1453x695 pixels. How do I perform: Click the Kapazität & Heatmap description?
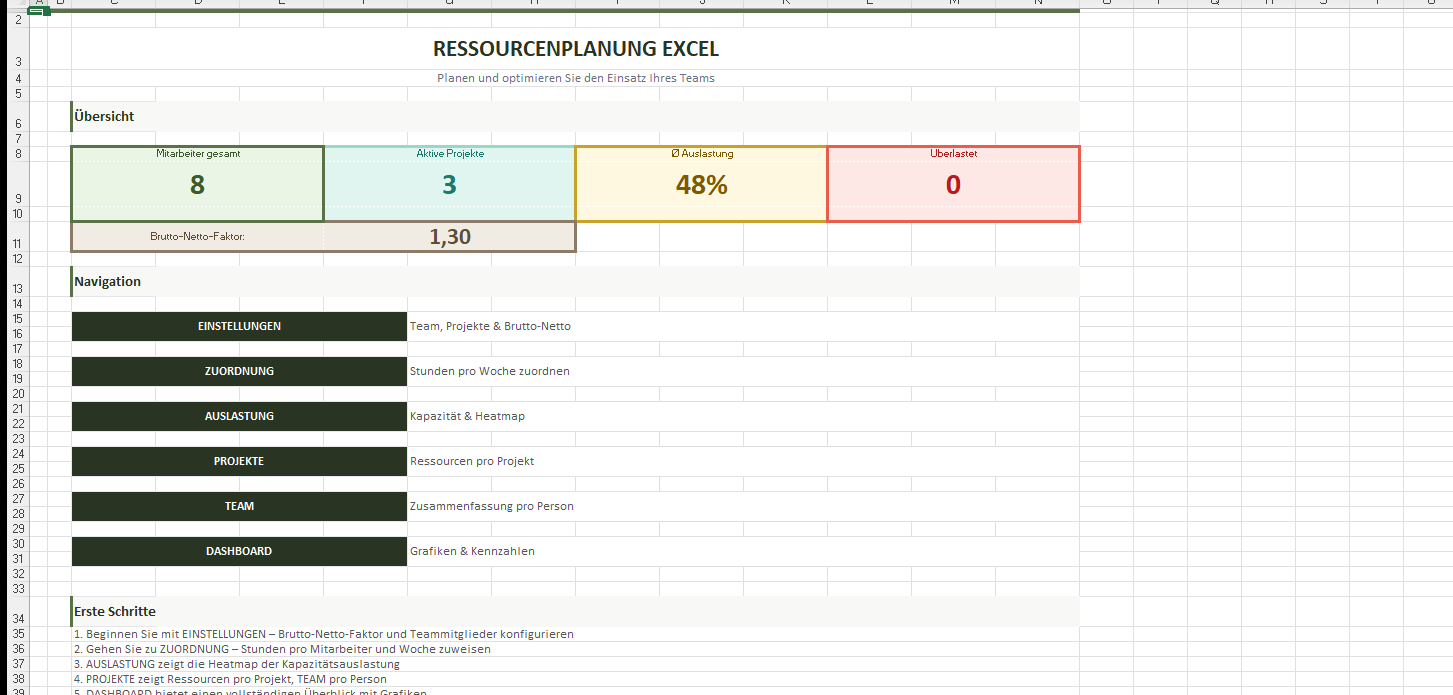click(467, 416)
